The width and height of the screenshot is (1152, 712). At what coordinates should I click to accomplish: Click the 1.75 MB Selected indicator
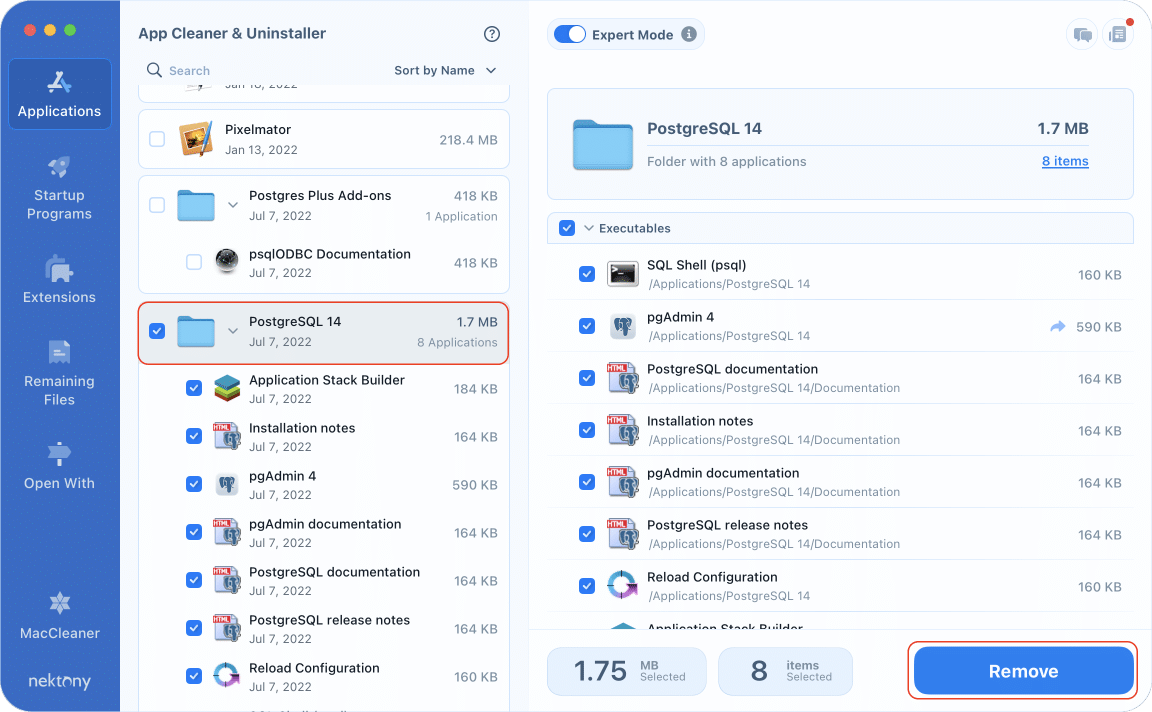[627, 671]
